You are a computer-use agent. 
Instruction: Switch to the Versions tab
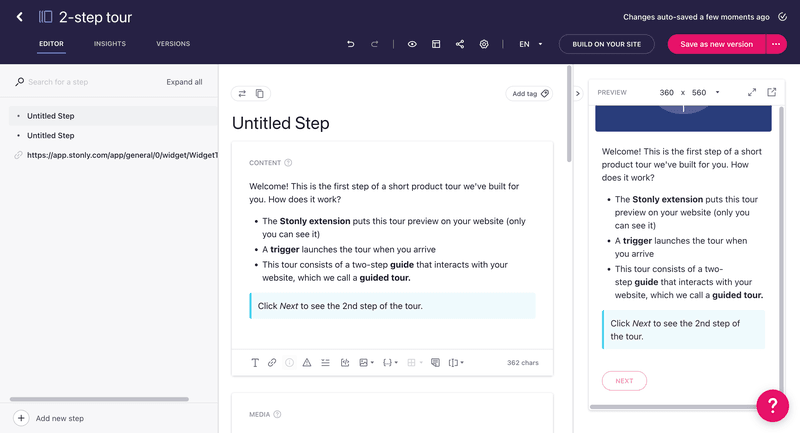(173, 44)
